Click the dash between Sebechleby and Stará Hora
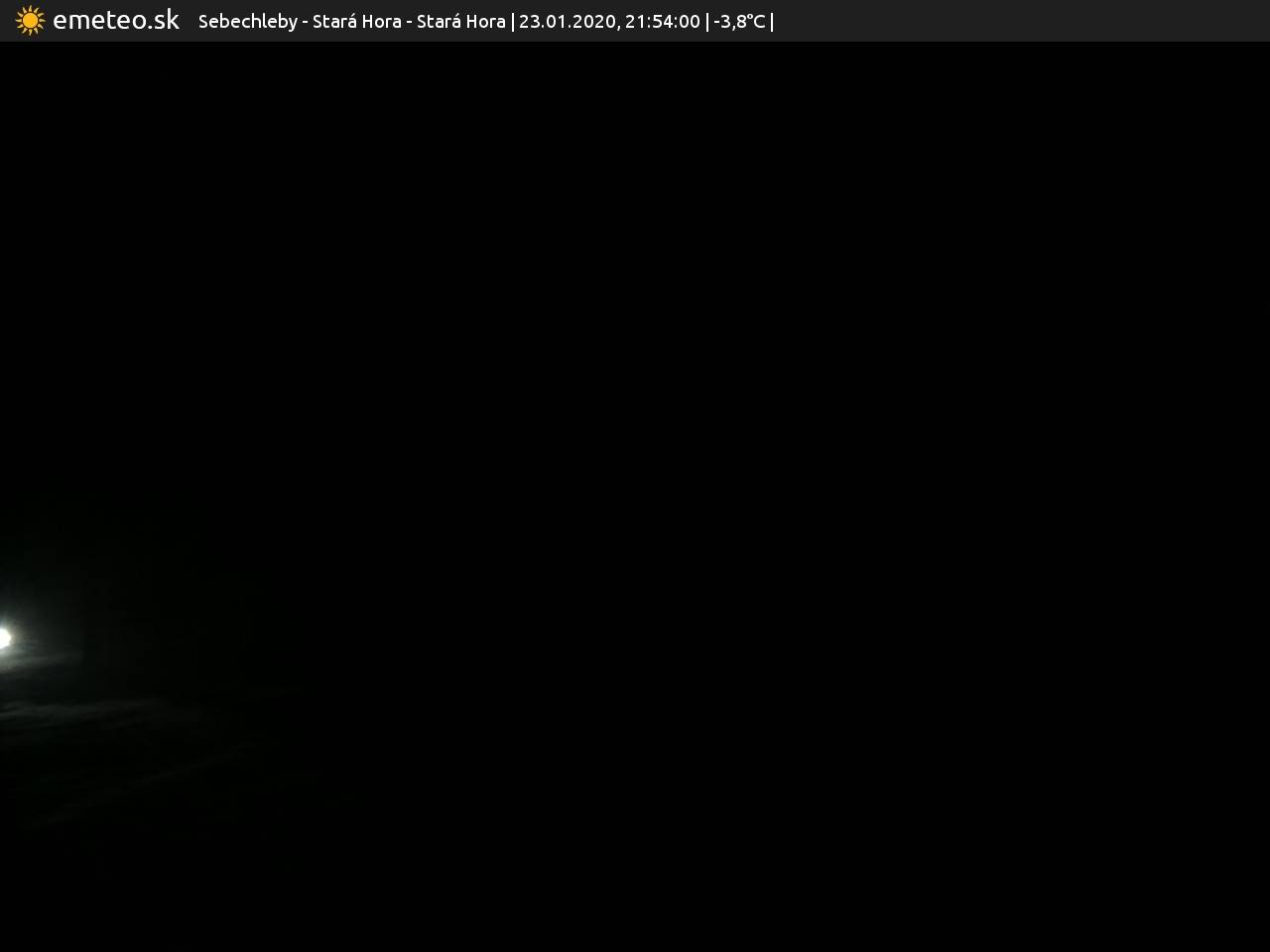This screenshot has height=952, width=1270. click(305, 22)
